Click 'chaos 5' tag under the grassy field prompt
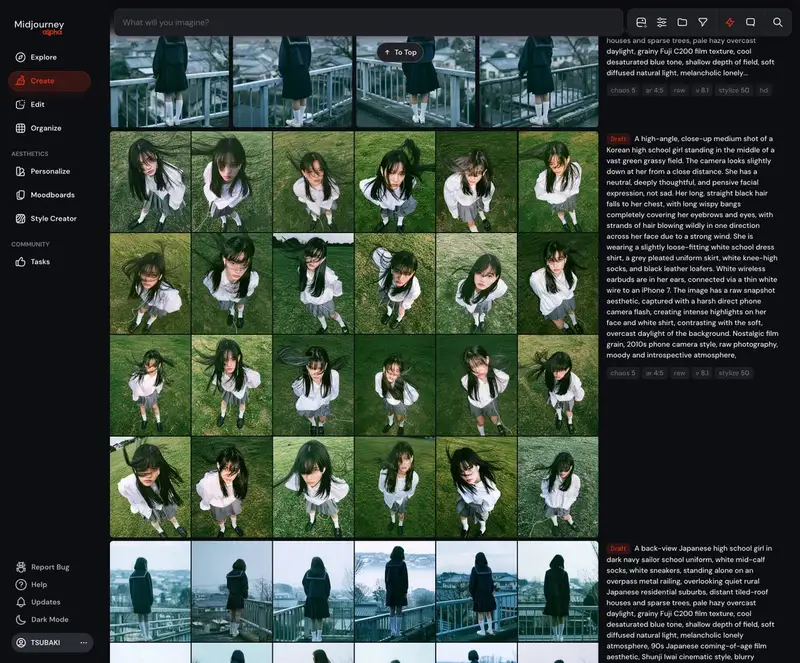This screenshot has height=663, width=800. pyautogui.click(x=623, y=373)
